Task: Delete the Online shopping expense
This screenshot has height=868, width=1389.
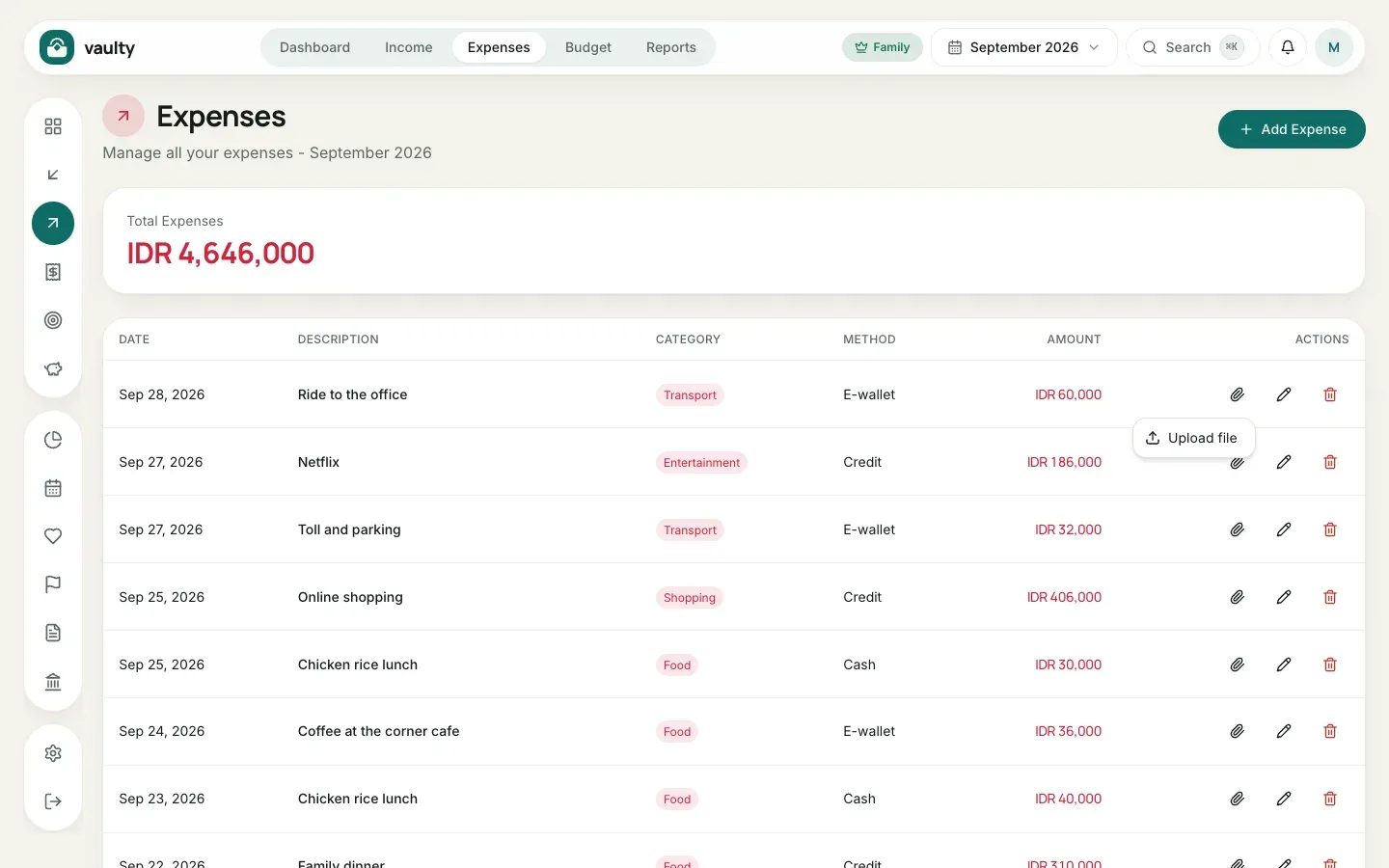Action: 1330,597
